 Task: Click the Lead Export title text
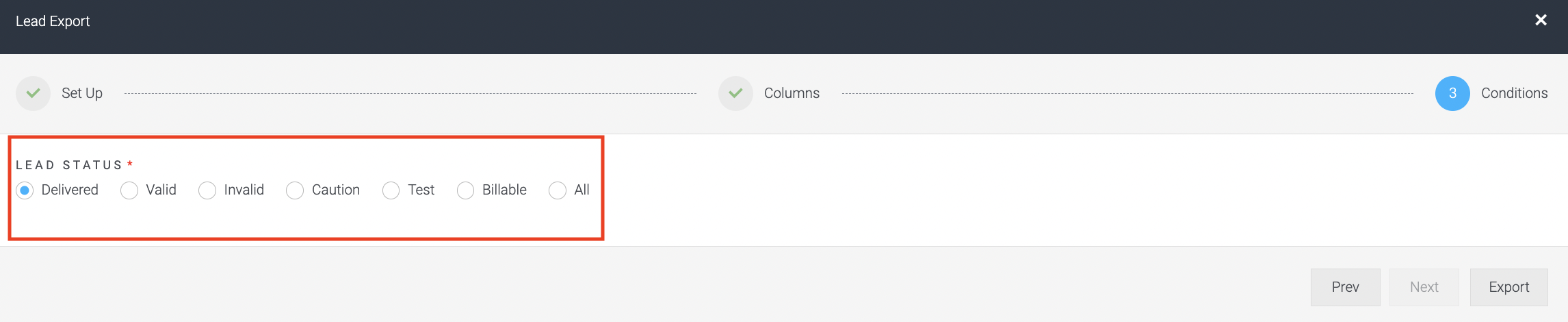53,21
